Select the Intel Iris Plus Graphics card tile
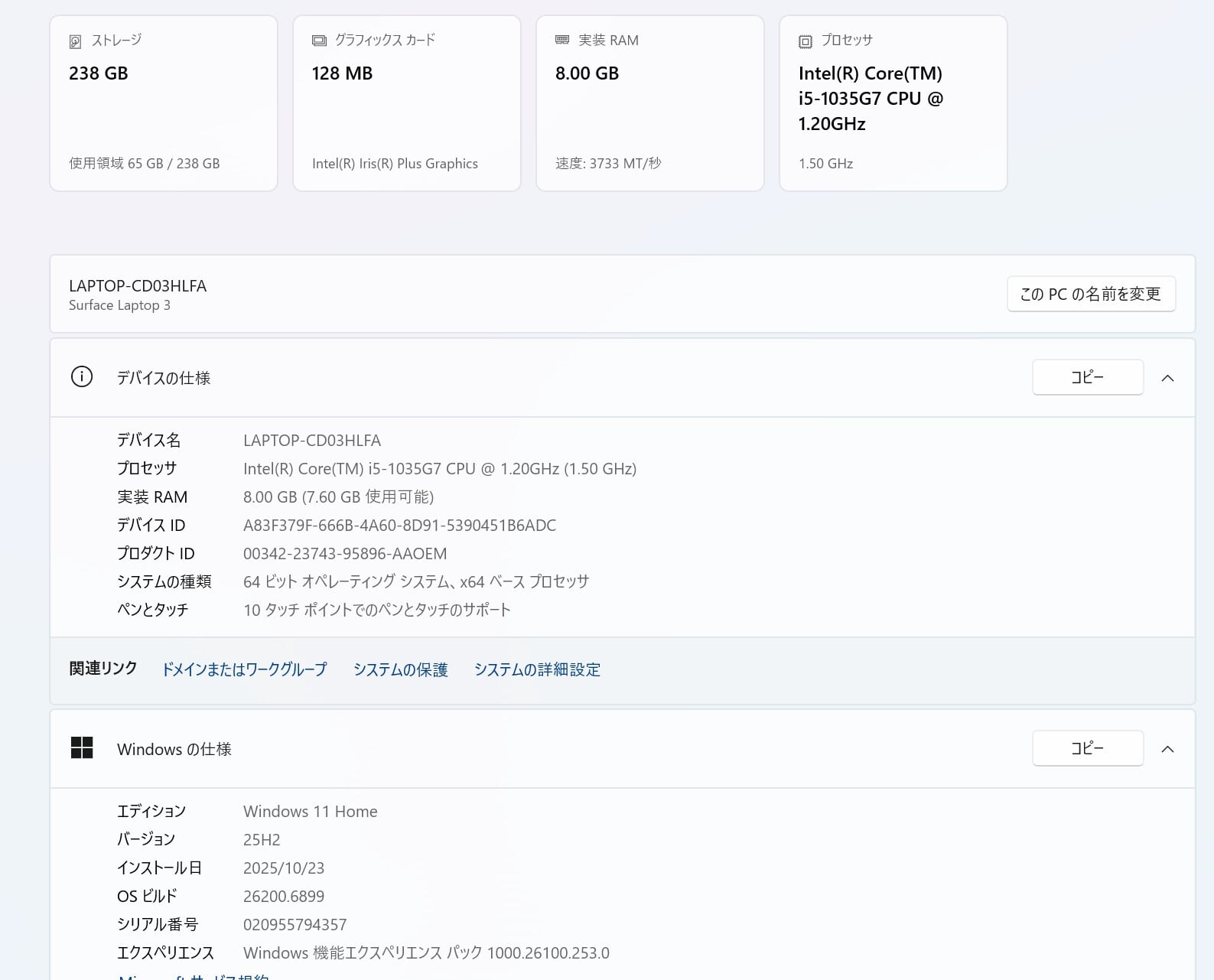 coord(407,103)
